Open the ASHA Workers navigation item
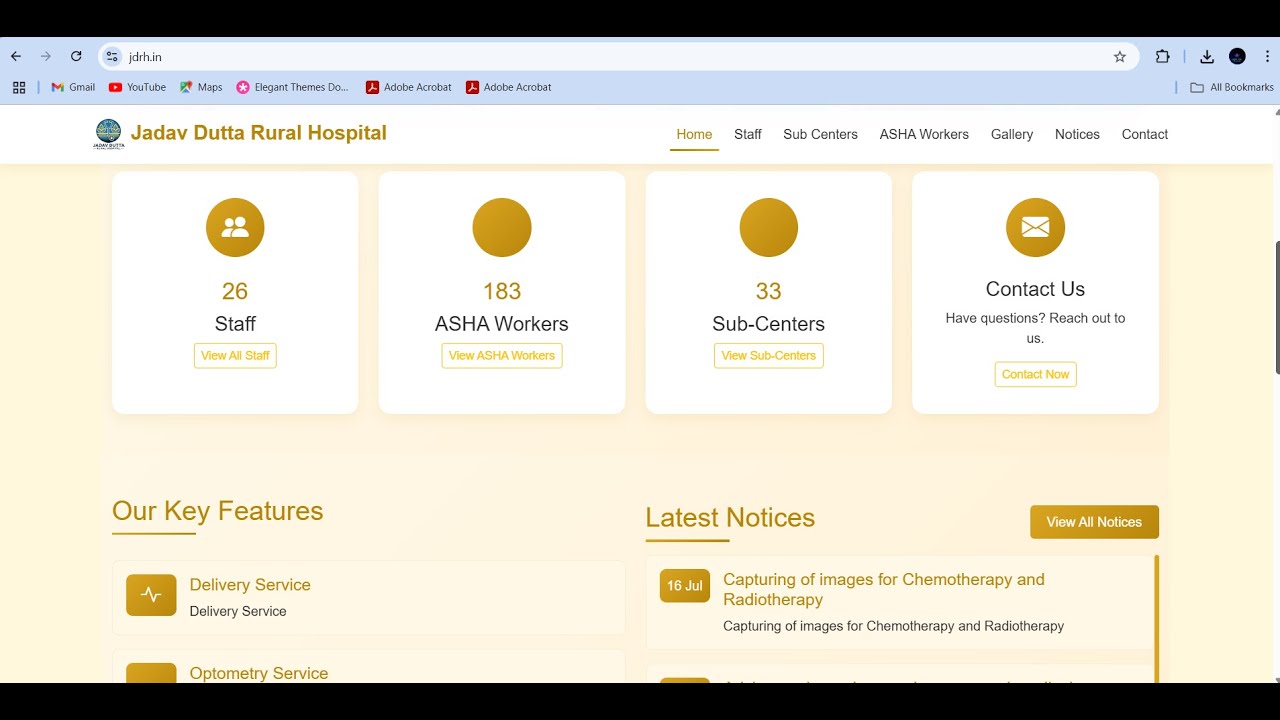 tap(924, 134)
